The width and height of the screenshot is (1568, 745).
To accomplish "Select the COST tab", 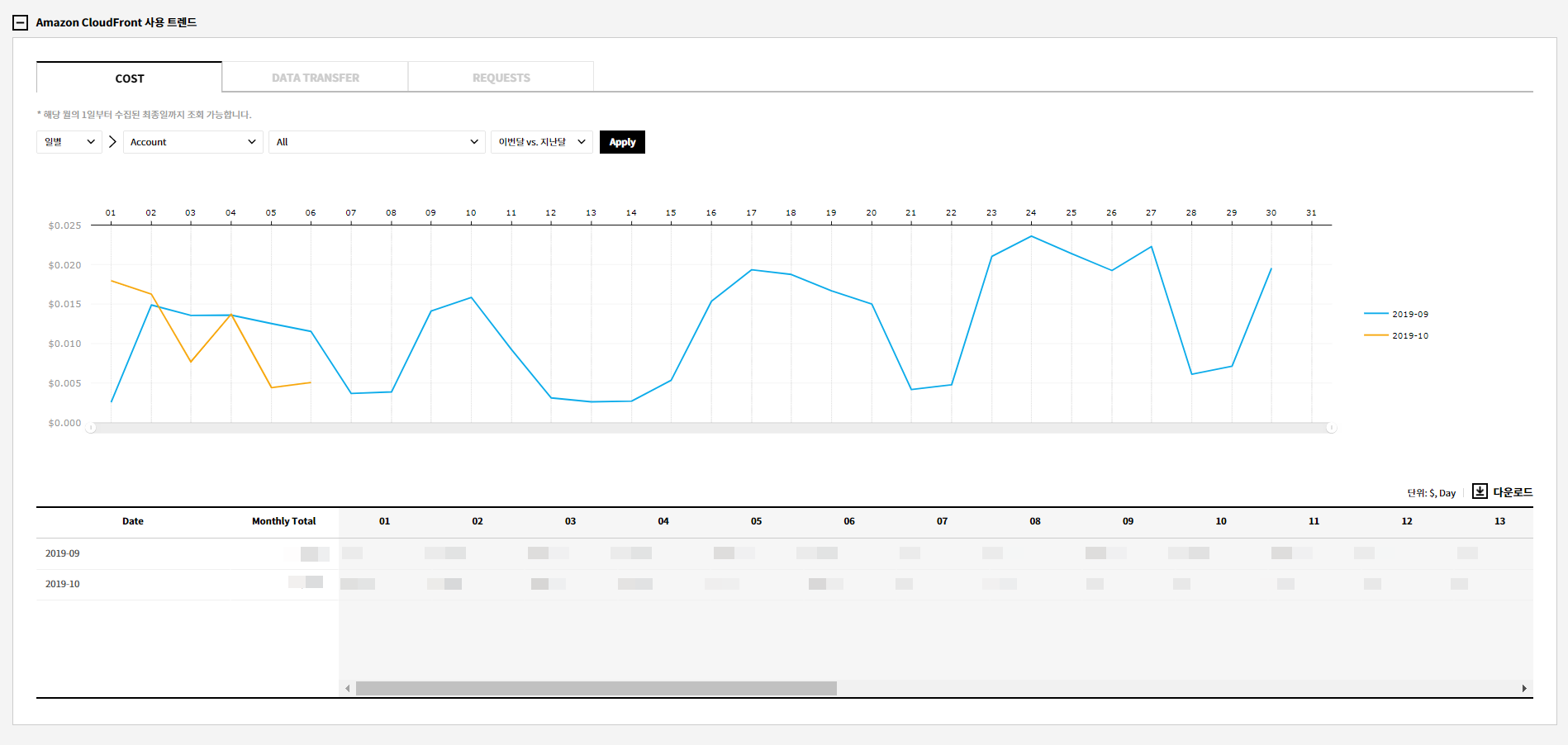I will 130,78.
